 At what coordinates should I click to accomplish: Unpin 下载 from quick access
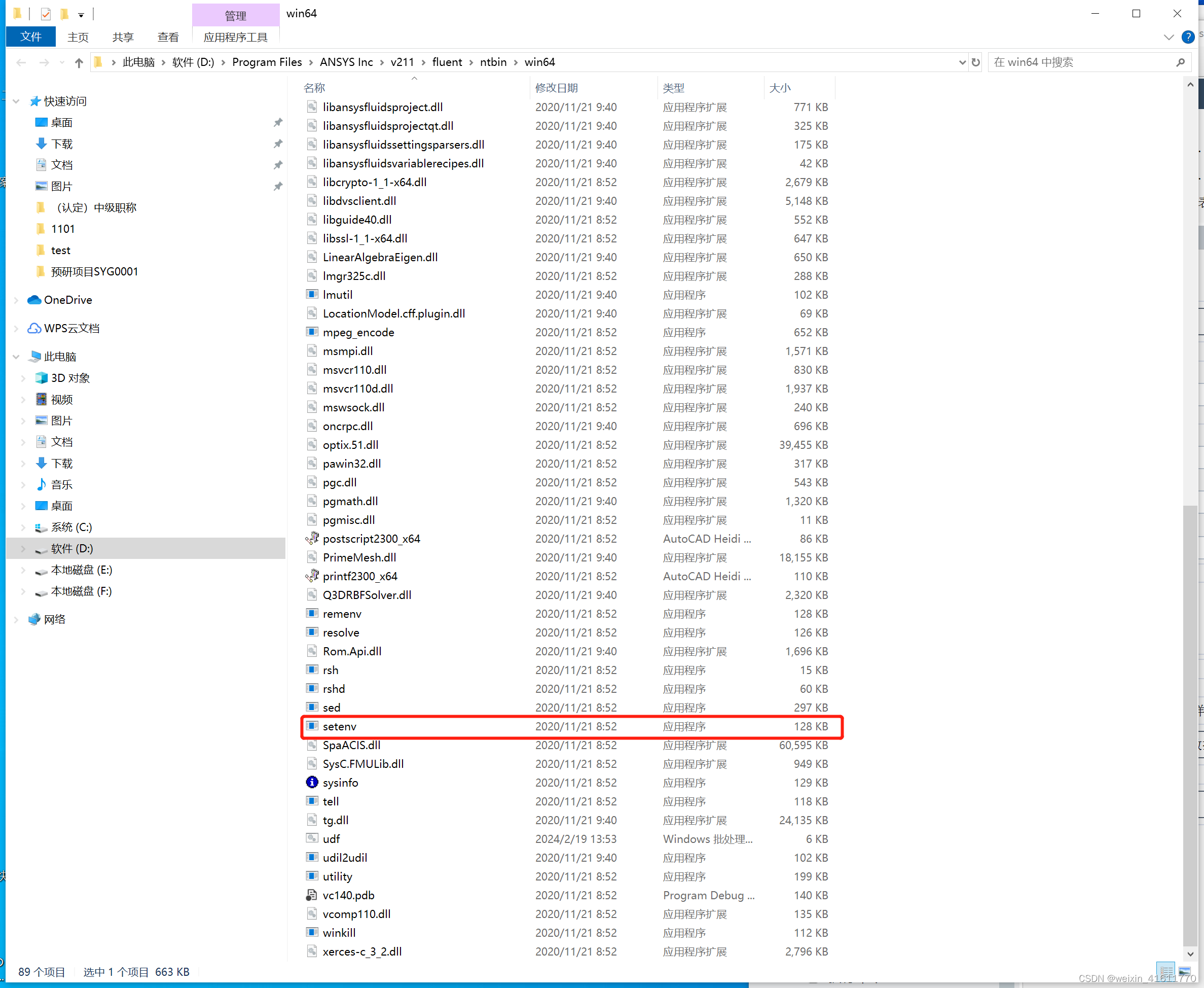(278, 144)
